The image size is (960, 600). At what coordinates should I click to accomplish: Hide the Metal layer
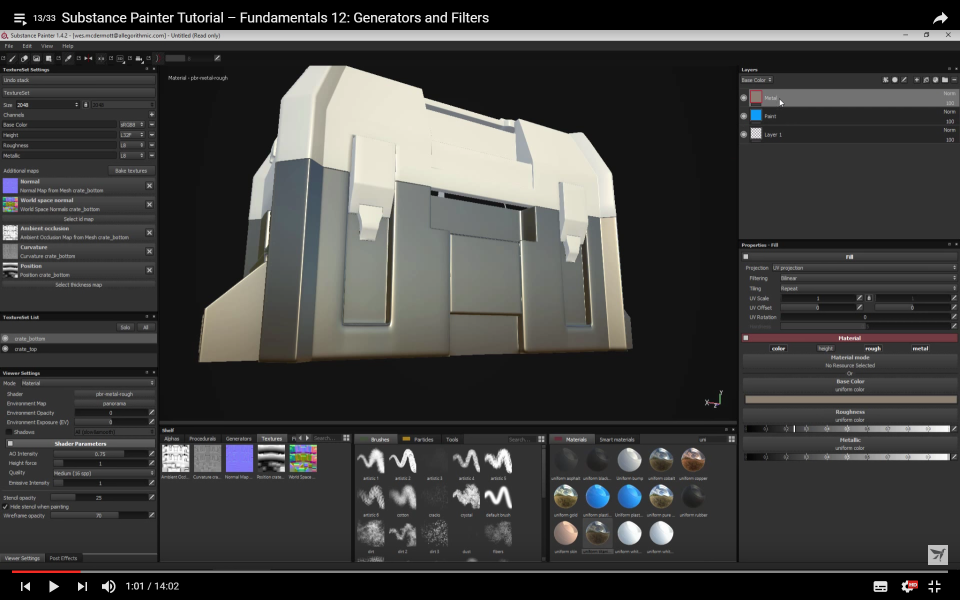[744, 97]
